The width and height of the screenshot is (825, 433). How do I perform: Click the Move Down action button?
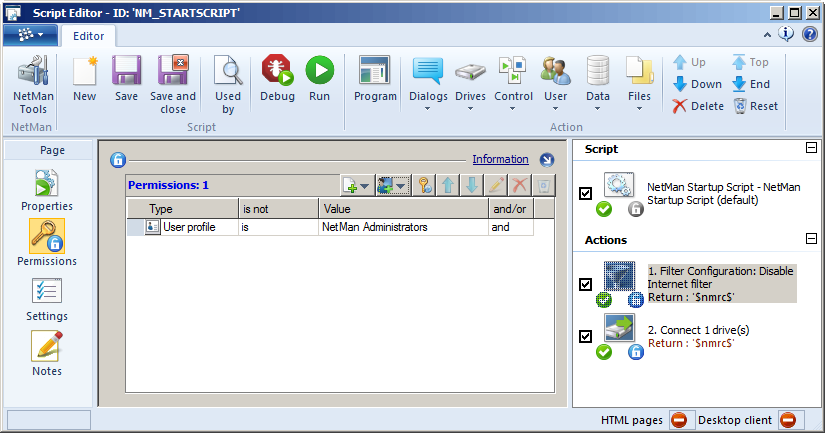tap(697, 84)
